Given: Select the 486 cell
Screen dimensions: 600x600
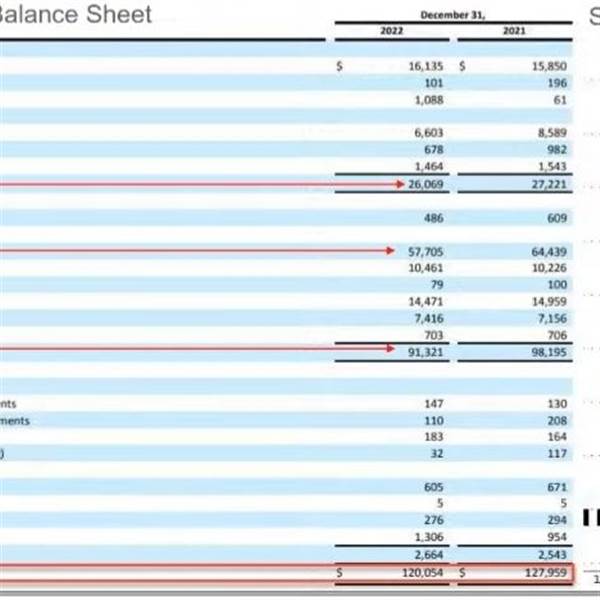Looking at the screenshot, I should [x=434, y=218].
